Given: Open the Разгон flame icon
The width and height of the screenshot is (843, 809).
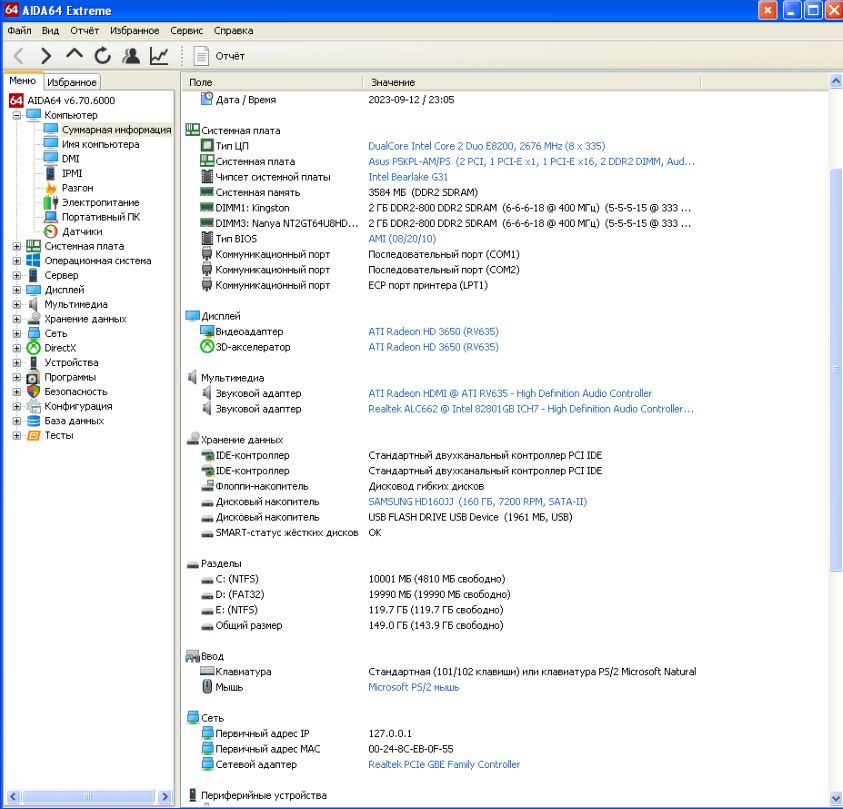Looking at the screenshot, I should (51, 188).
